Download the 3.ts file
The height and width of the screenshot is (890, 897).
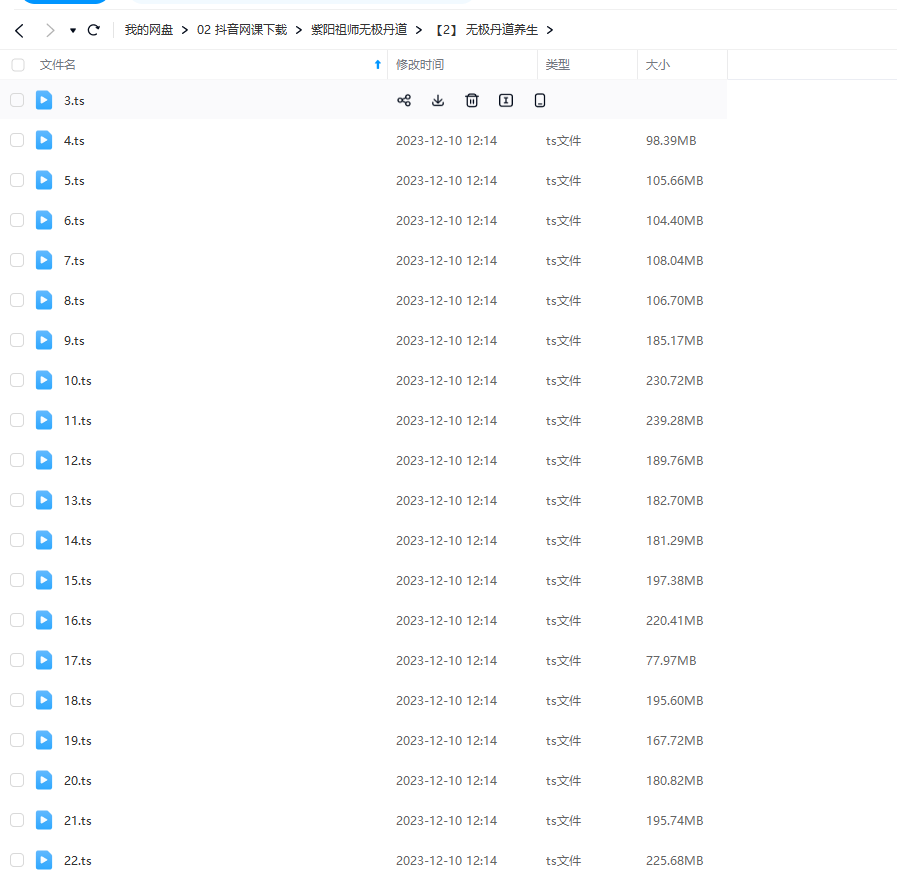click(438, 101)
